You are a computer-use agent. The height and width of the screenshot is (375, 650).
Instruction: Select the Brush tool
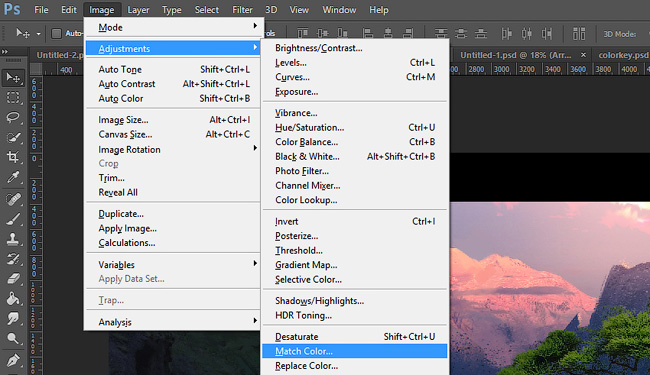[13, 219]
